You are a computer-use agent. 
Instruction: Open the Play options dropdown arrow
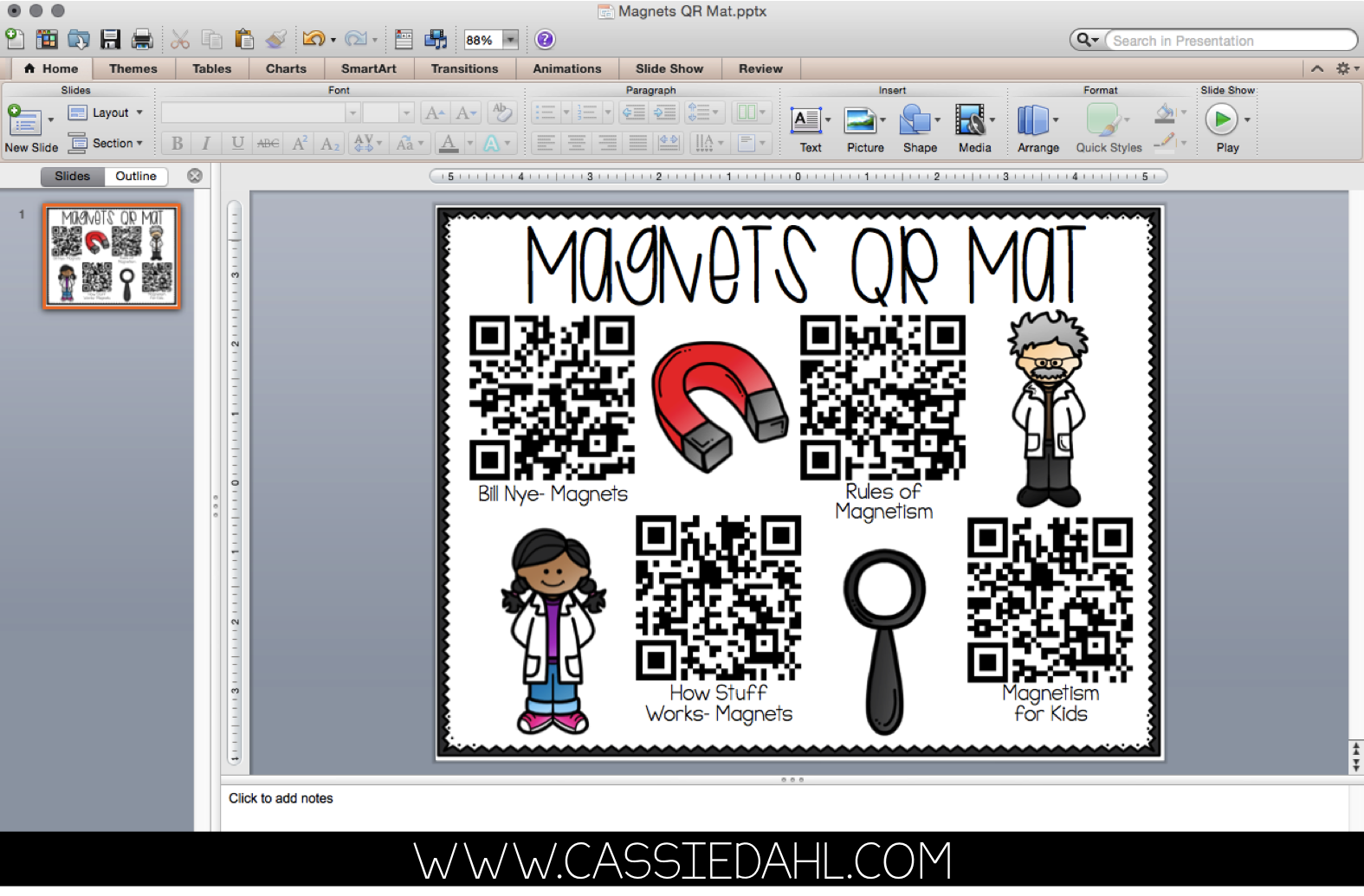pyautogui.click(x=1247, y=119)
